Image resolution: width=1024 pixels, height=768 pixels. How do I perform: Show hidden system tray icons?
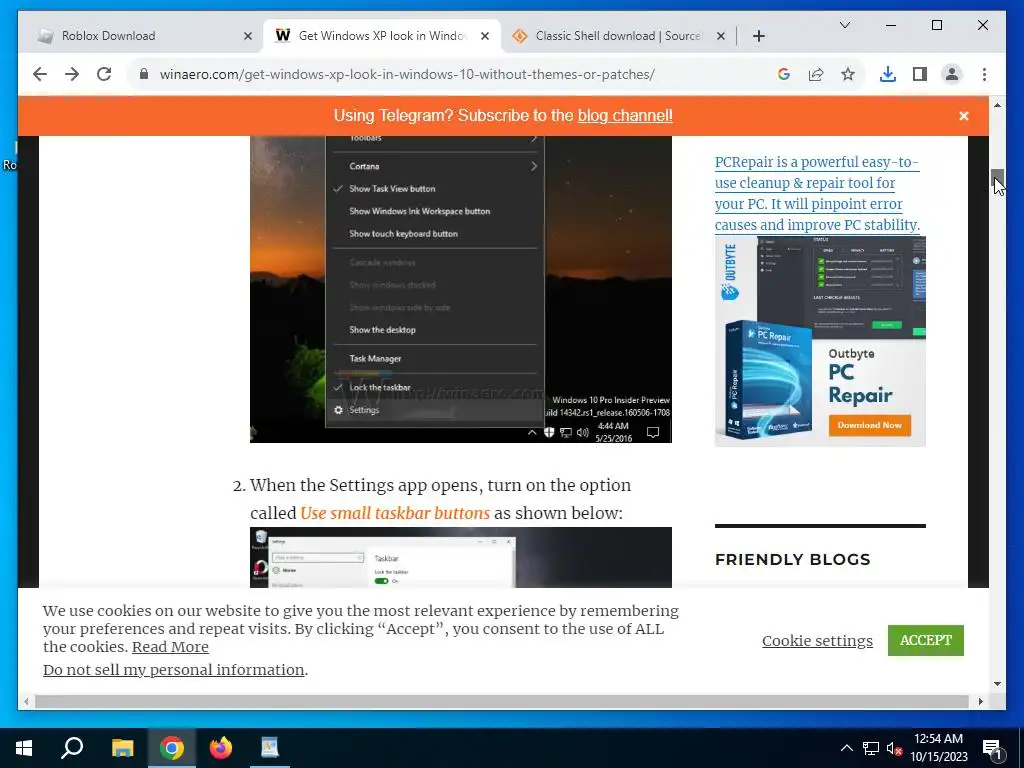tap(846, 748)
